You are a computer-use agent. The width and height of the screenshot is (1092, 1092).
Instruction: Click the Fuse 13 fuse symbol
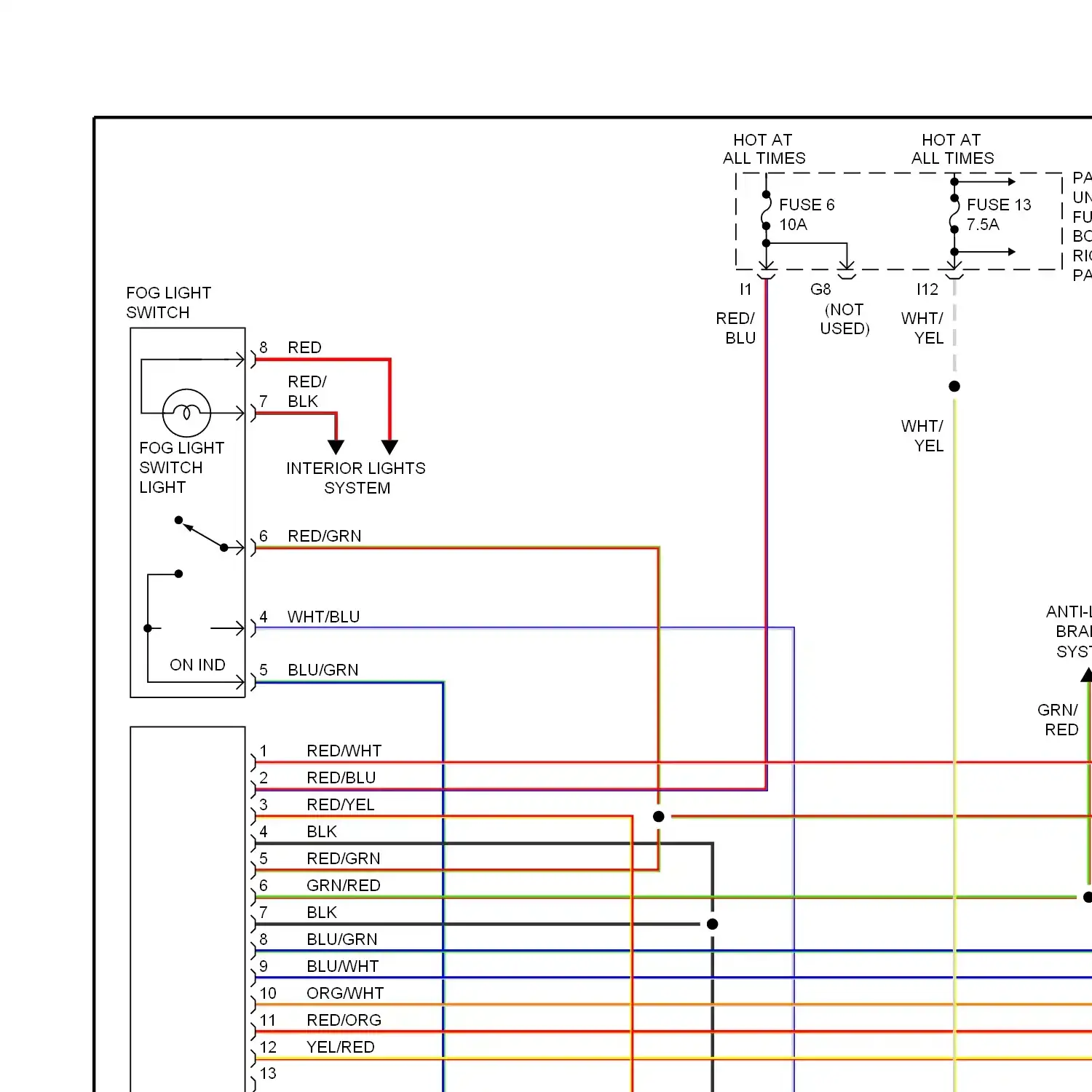click(954, 213)
